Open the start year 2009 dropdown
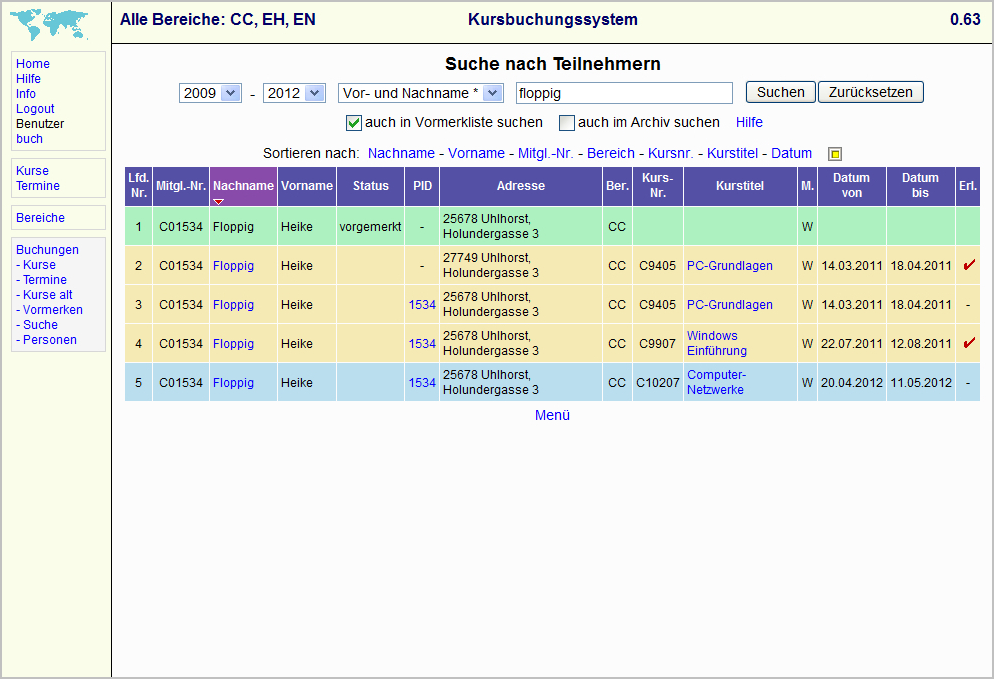 (210, 93)
